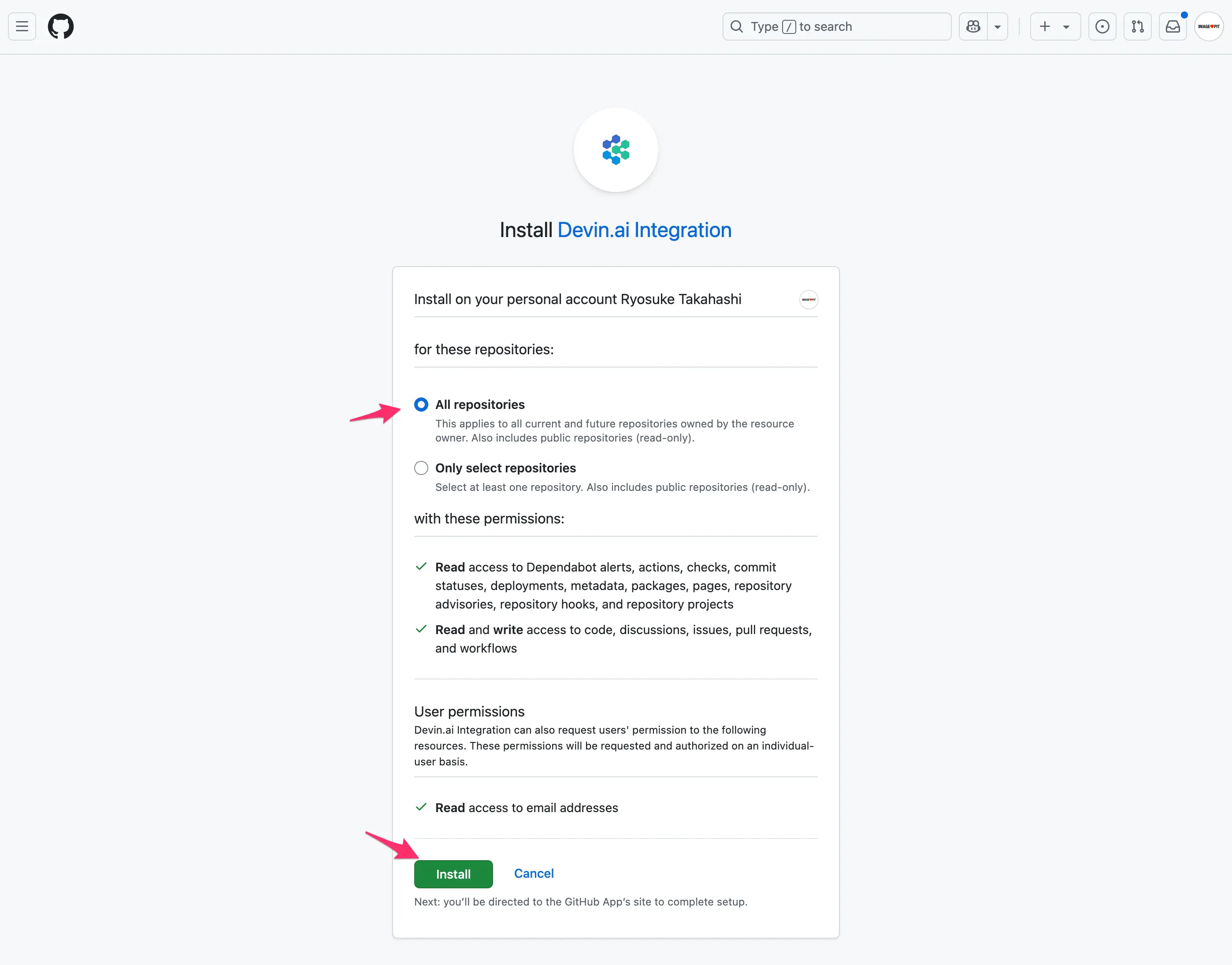Open GitHub Copilot chat icon
The image size is (1232, 965).
point(973,26)
